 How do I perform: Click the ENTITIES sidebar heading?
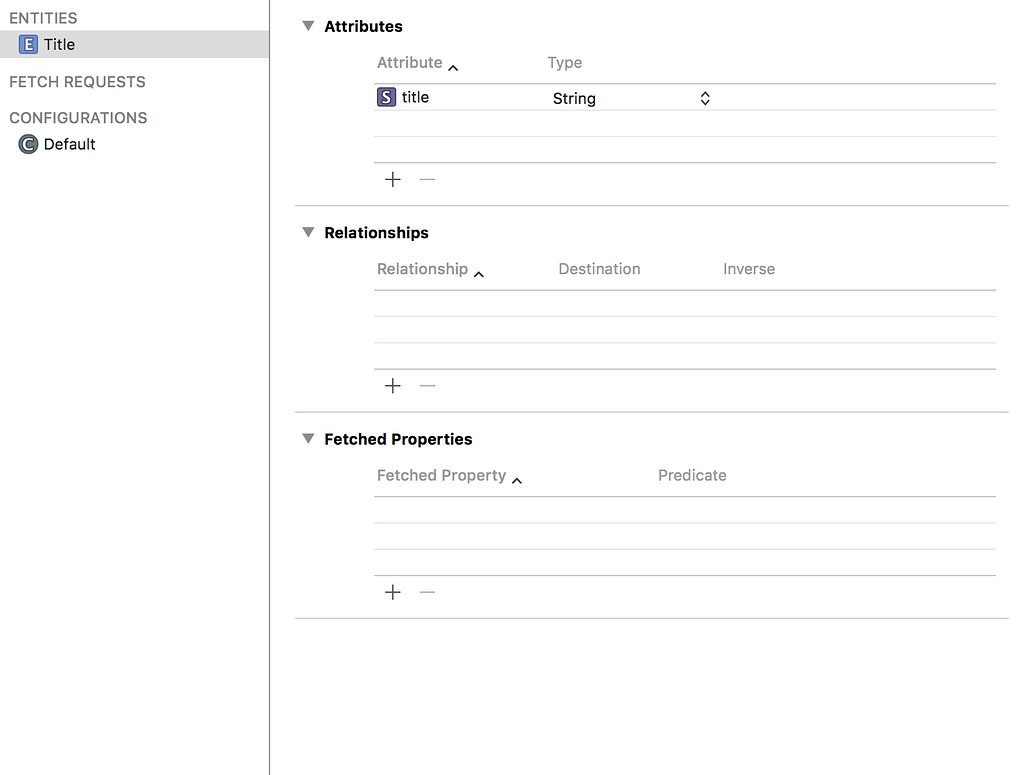[43, 18]
